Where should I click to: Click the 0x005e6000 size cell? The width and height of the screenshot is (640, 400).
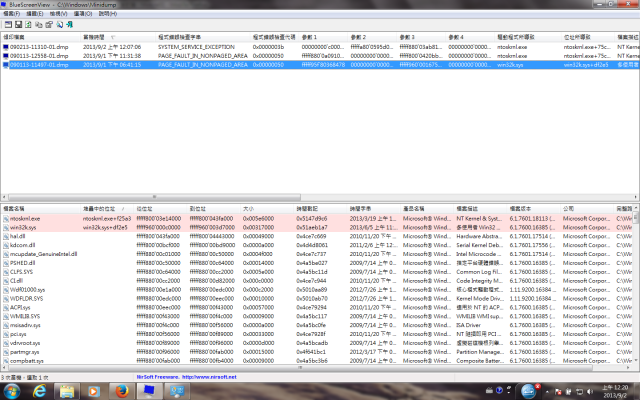click(x=258, y=219)
